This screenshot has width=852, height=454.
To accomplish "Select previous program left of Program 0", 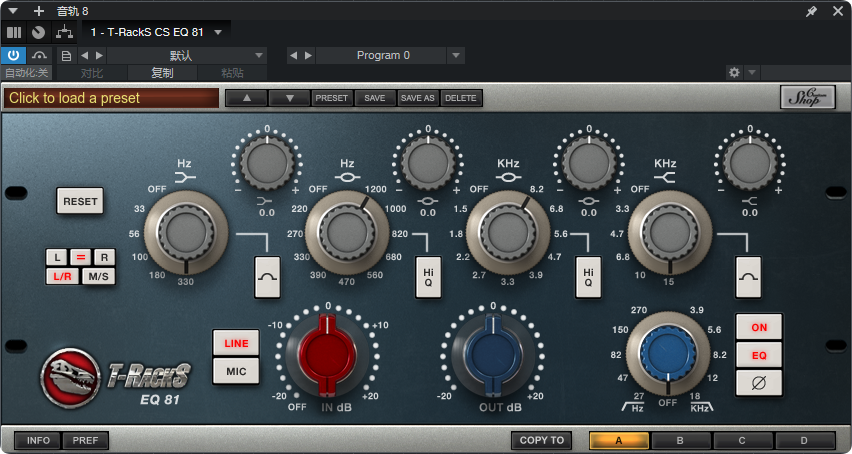I will (x=293, y=55).
